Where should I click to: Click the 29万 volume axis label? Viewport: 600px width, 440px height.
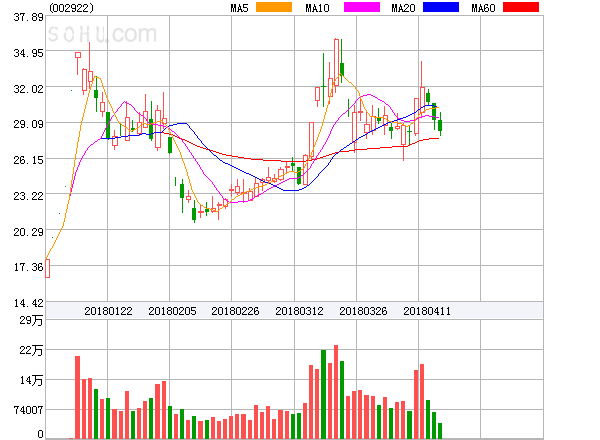coord(31,320)
